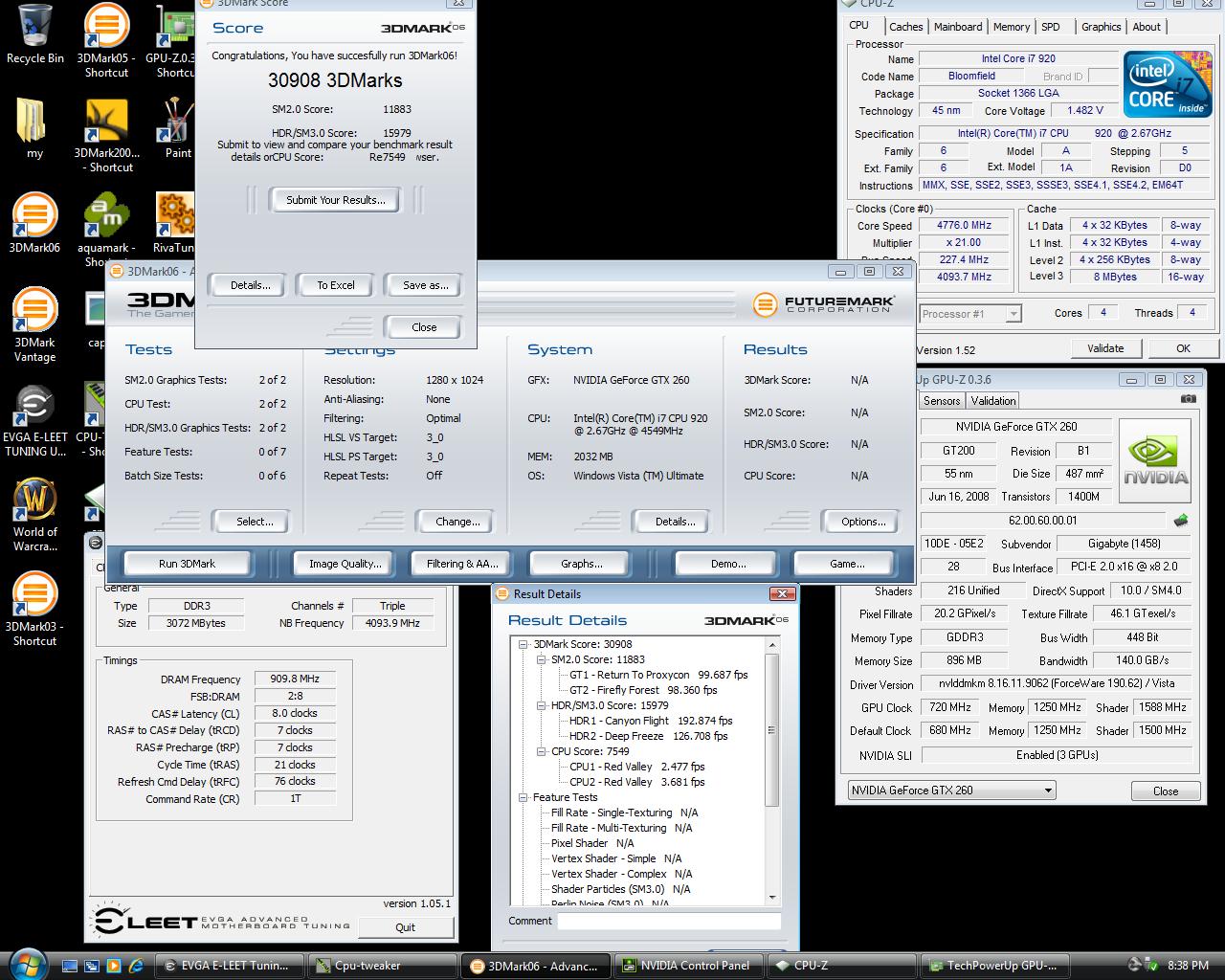Switch to the Caches tab in CPU-Z
The image size is (1225, 980).
point(905,27)
